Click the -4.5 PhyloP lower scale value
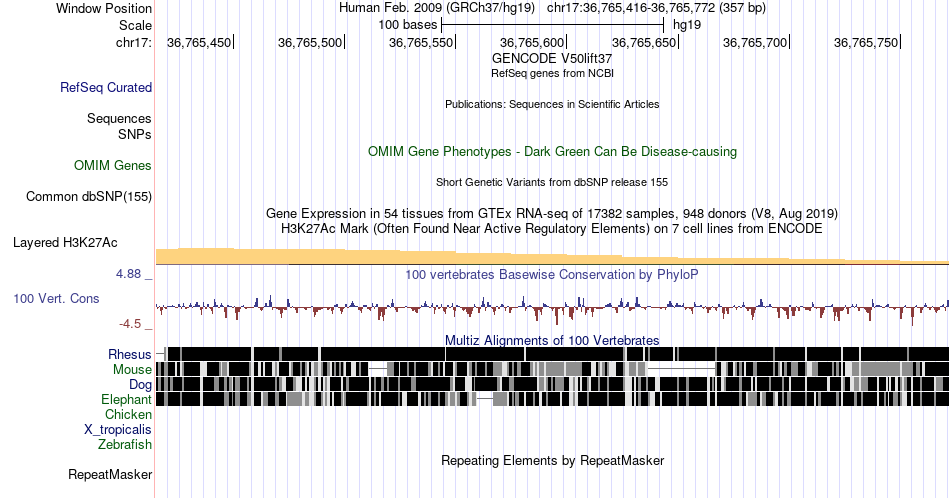The width and height of the screenshot is (950, 498). pyautogui.click(x=130, y=324)
